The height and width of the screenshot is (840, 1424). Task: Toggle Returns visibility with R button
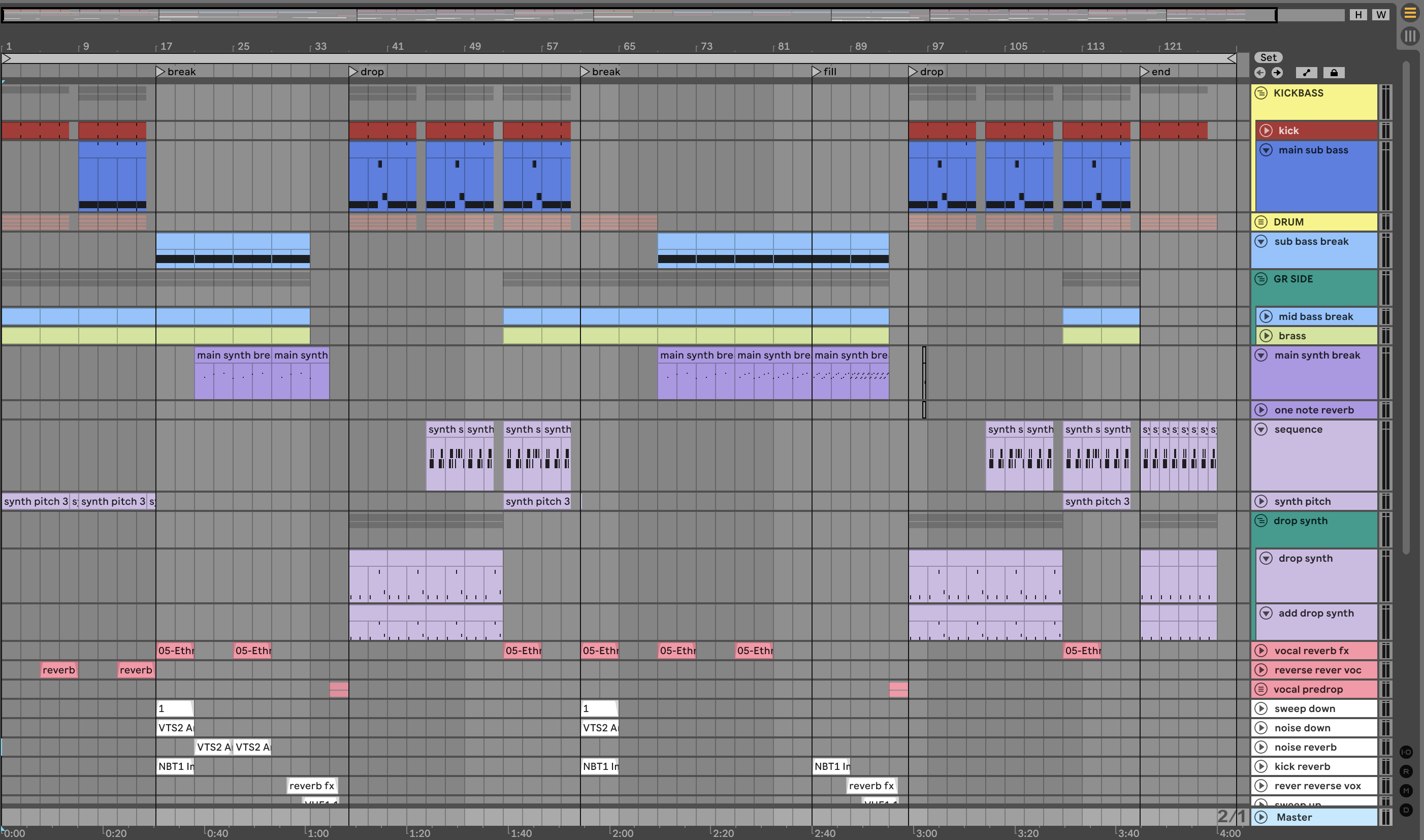point(1406,771)
